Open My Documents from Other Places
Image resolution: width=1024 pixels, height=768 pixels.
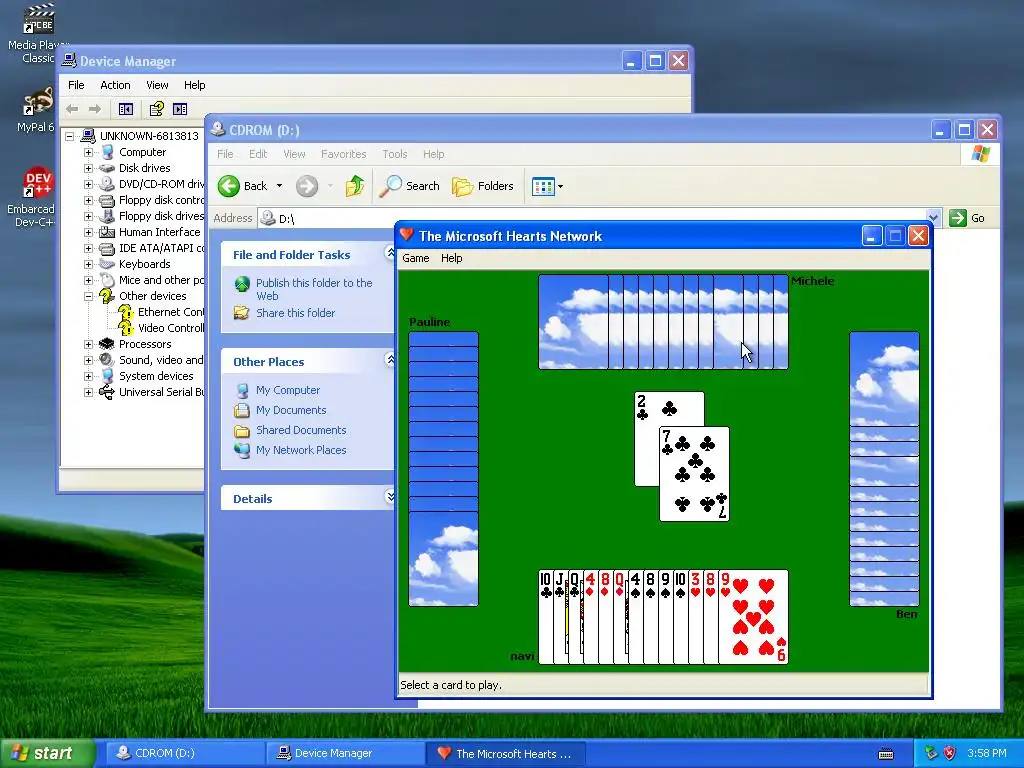click(x=291, y=410)
